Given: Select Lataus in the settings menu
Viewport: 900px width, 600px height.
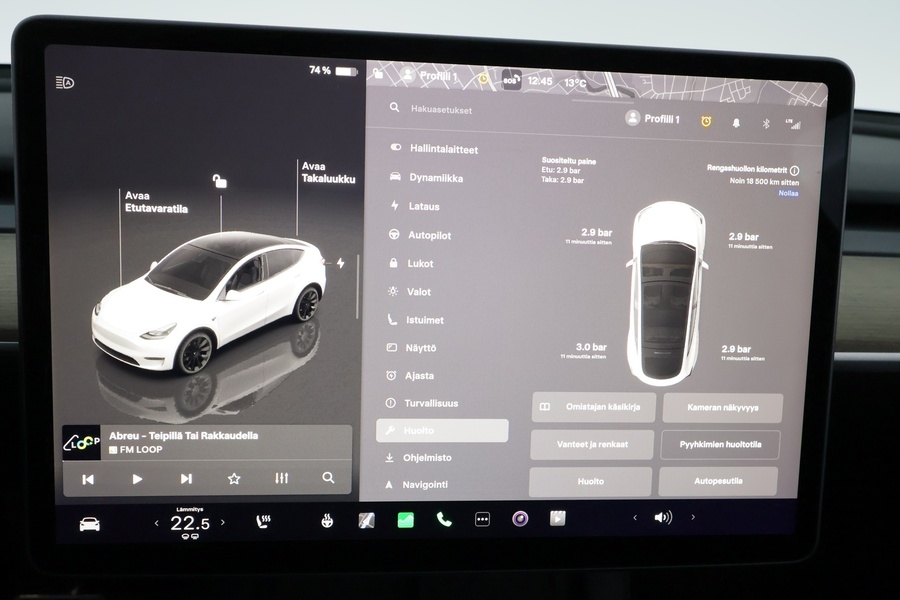Looking at the screenshot, I should pyautogui.click(x=425, y=206).
